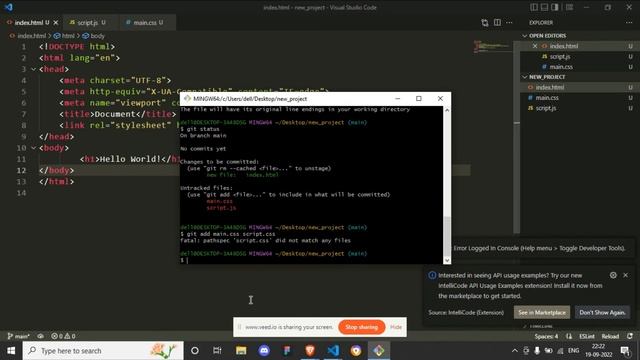Click the open changes compare icon
This screenshot has height=360, width=640.
pyautogui.click(x=484, y=22)
